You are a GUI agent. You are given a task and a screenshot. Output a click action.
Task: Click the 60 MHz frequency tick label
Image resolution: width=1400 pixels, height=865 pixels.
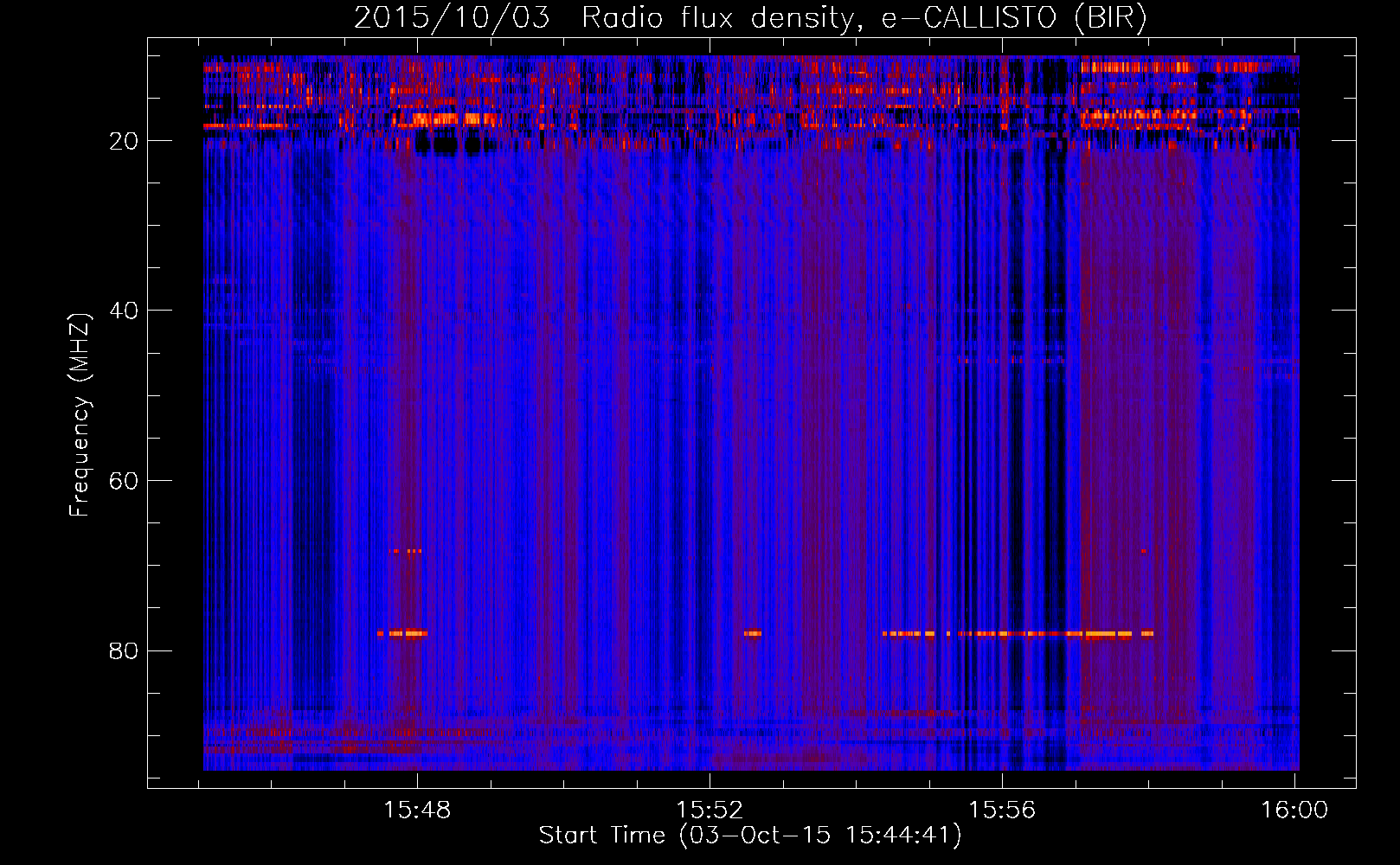(124, 481)
